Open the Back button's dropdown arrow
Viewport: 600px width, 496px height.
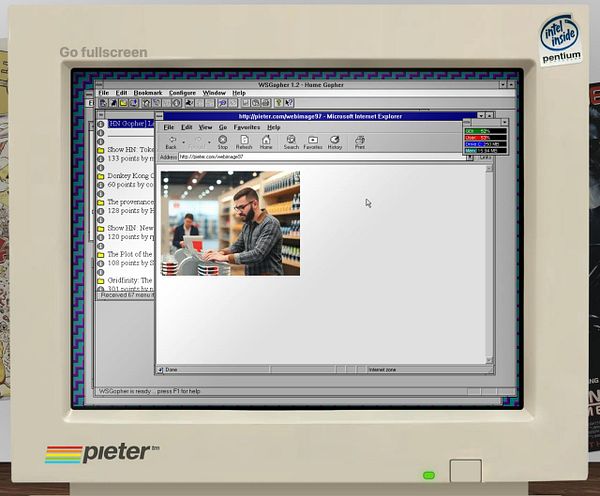click(184, 142)
